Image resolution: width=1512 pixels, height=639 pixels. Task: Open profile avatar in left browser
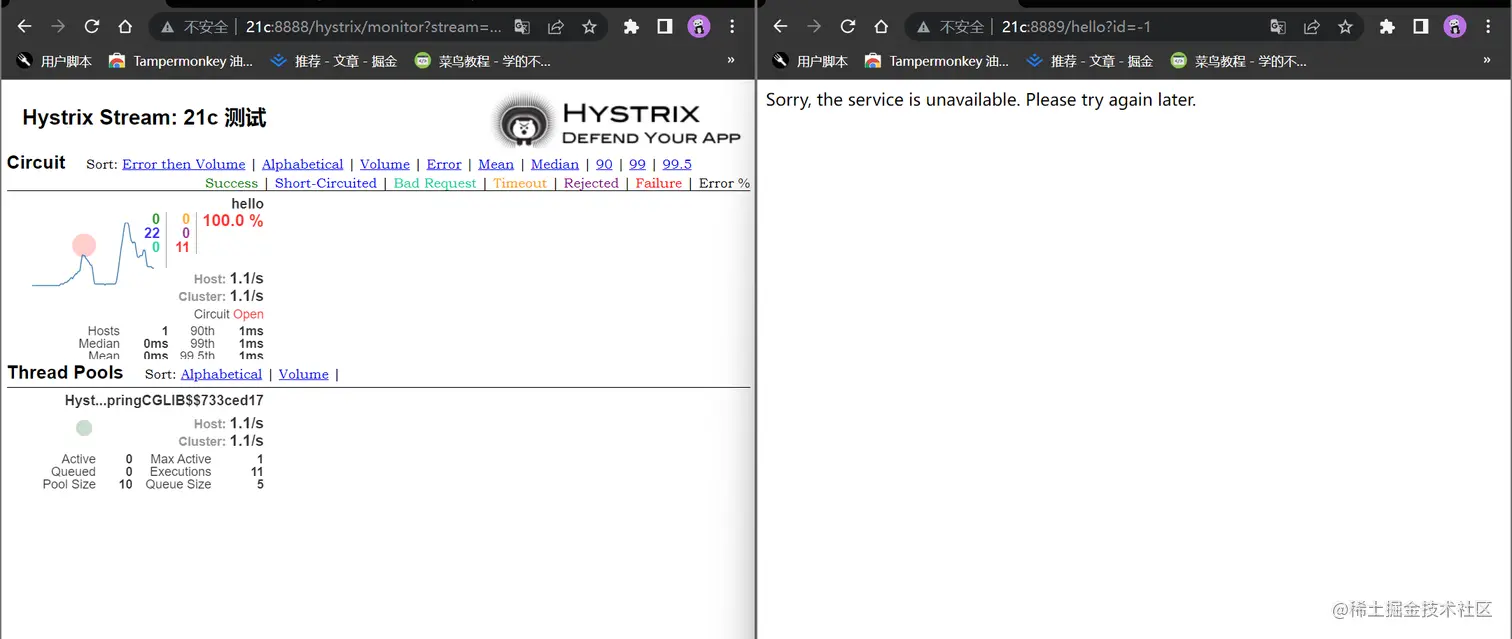tap(699, 27)
